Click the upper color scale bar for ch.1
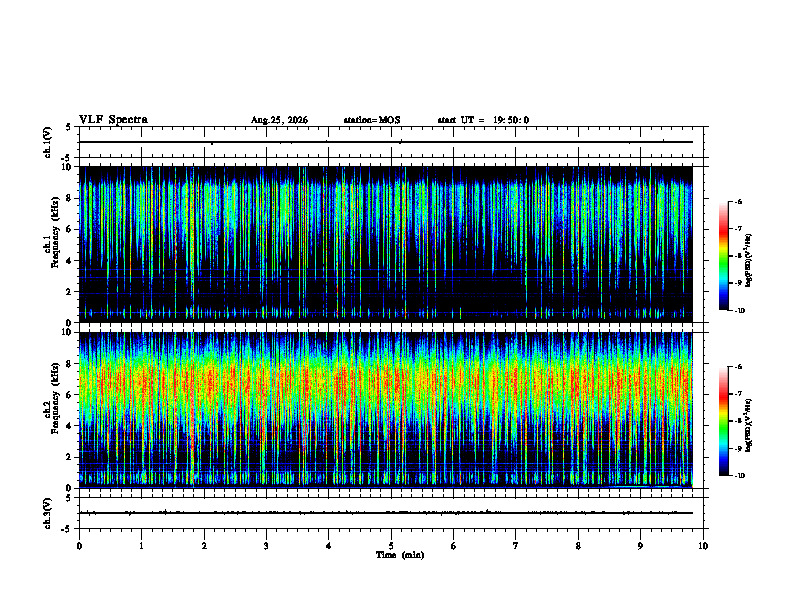Image resolution: width=792 pixels, height=612 pixels. click(x=723, y=256)
